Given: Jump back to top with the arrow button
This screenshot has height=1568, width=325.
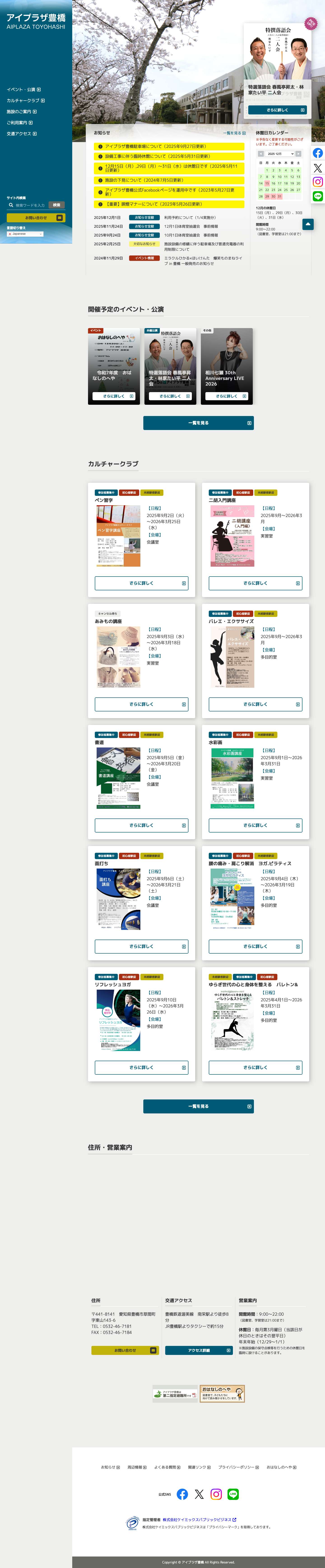Looking at the screenshot, I should click(x=308, y=224).
